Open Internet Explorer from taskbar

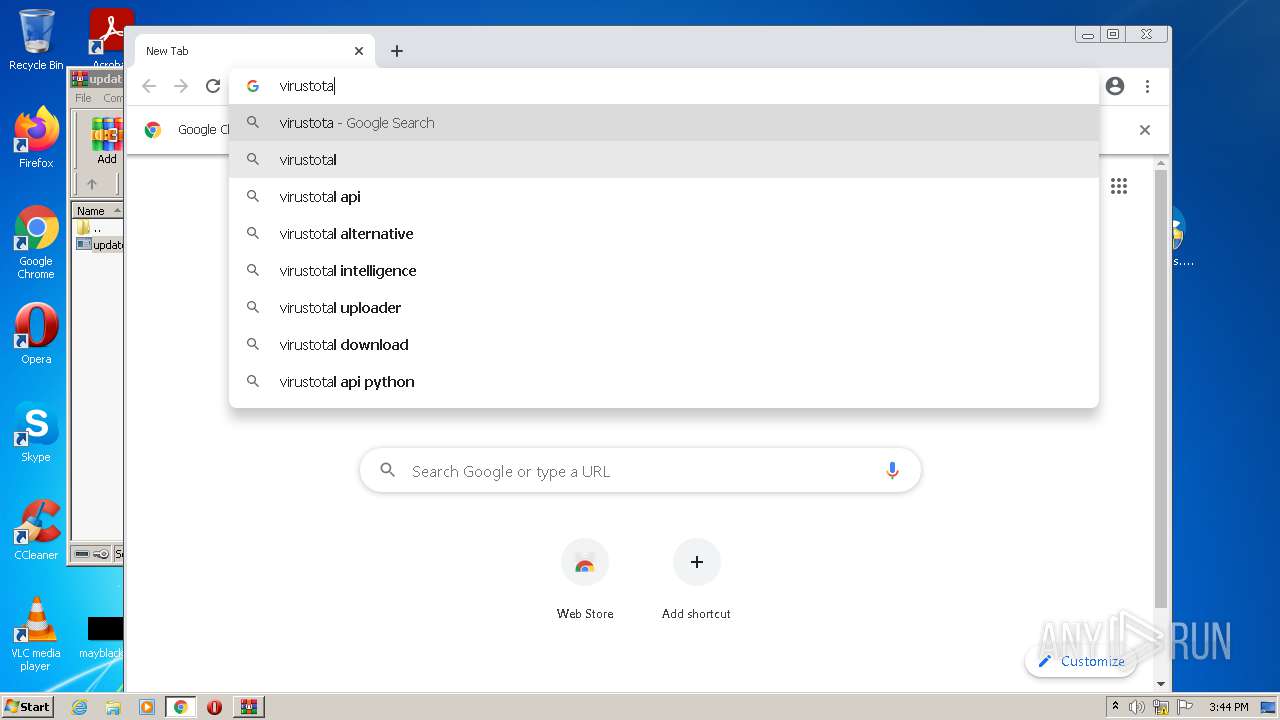(x=80, y=707)
